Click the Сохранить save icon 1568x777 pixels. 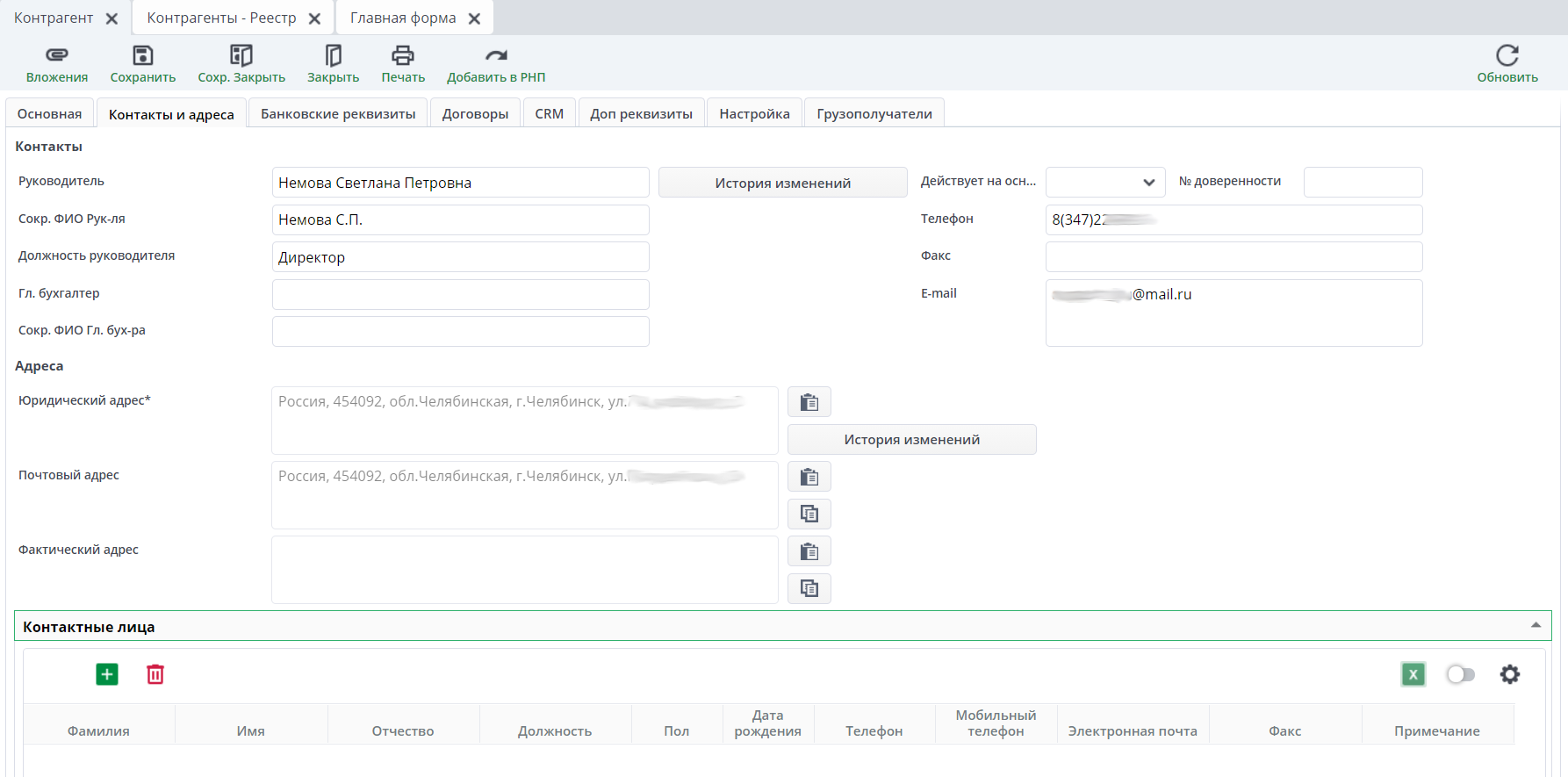pos(143,55)
